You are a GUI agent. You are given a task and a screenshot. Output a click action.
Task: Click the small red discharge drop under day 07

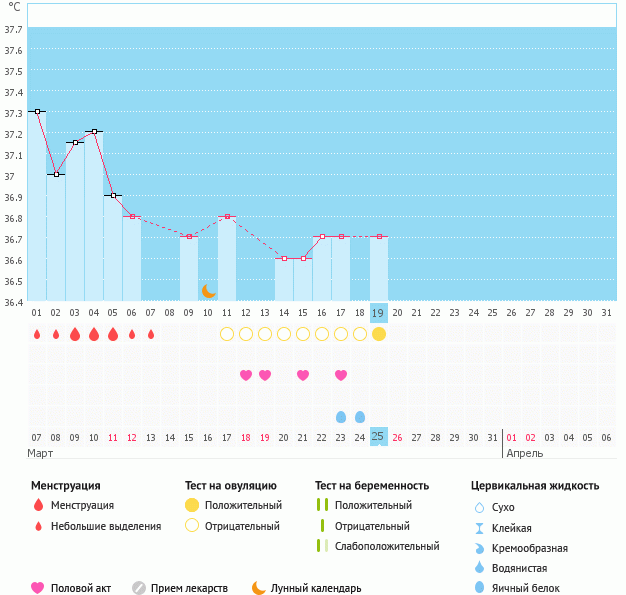pos(151,334)
